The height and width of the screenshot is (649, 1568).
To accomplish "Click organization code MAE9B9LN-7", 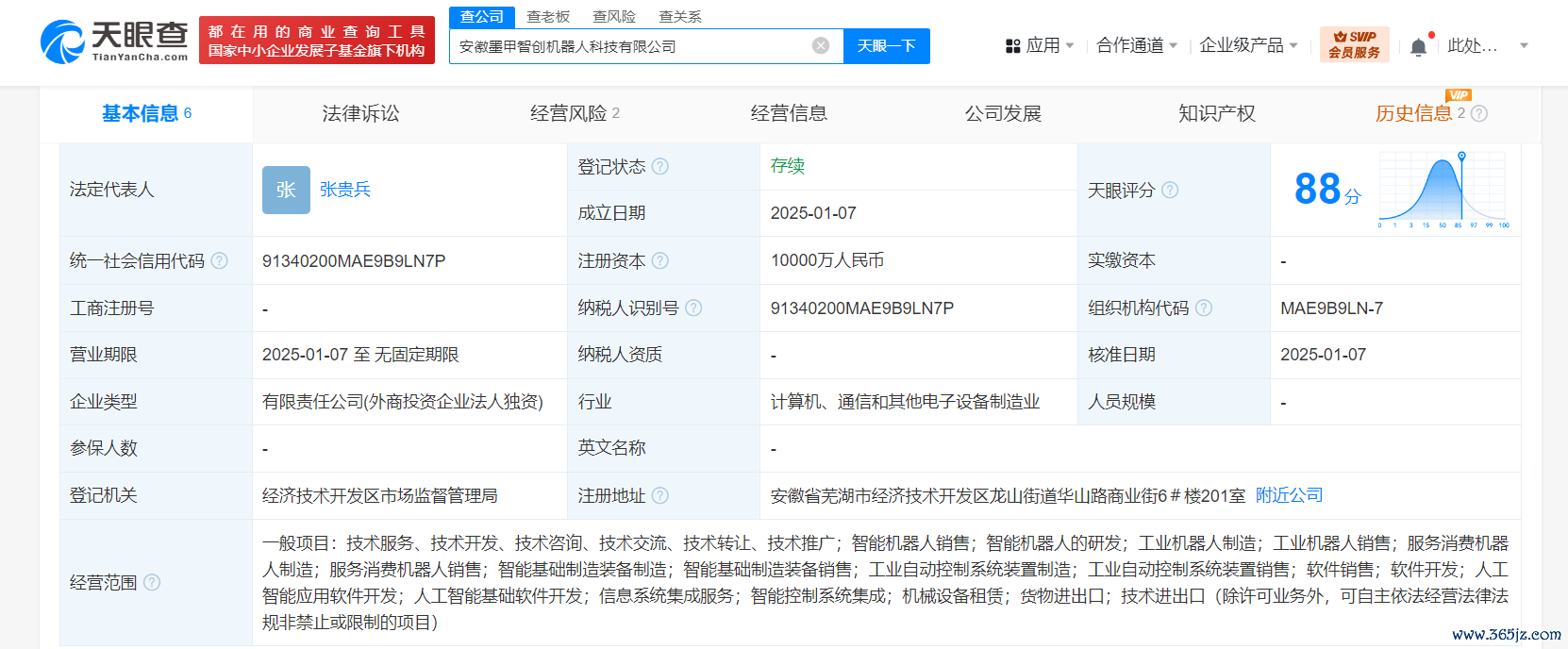I will (1331, 308).
